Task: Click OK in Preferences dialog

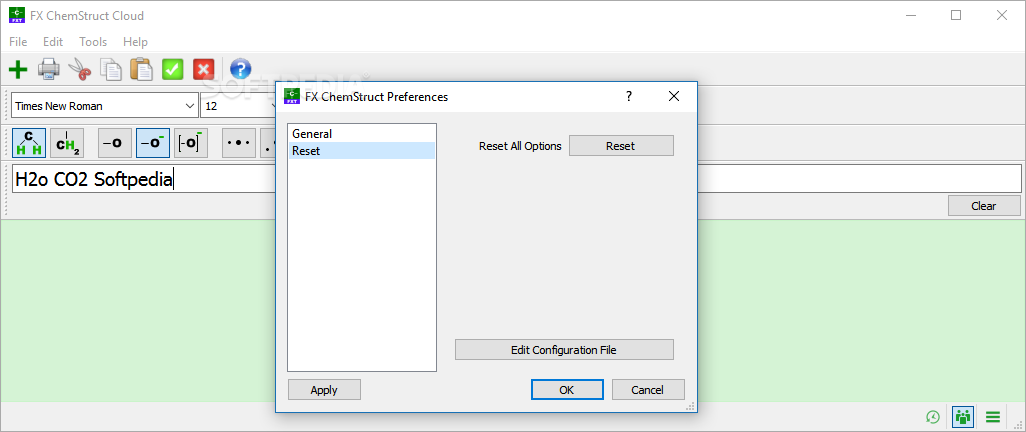Action: click(x=567, y=390)
